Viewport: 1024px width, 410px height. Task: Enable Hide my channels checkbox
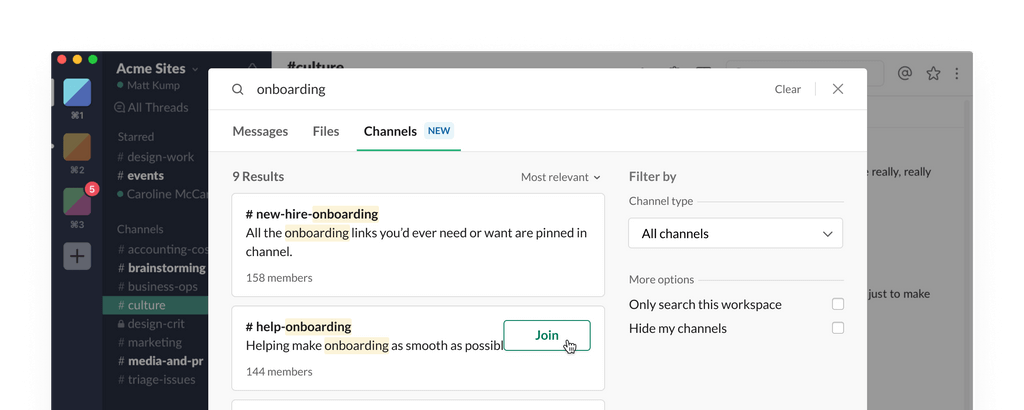tap(838, 328)
